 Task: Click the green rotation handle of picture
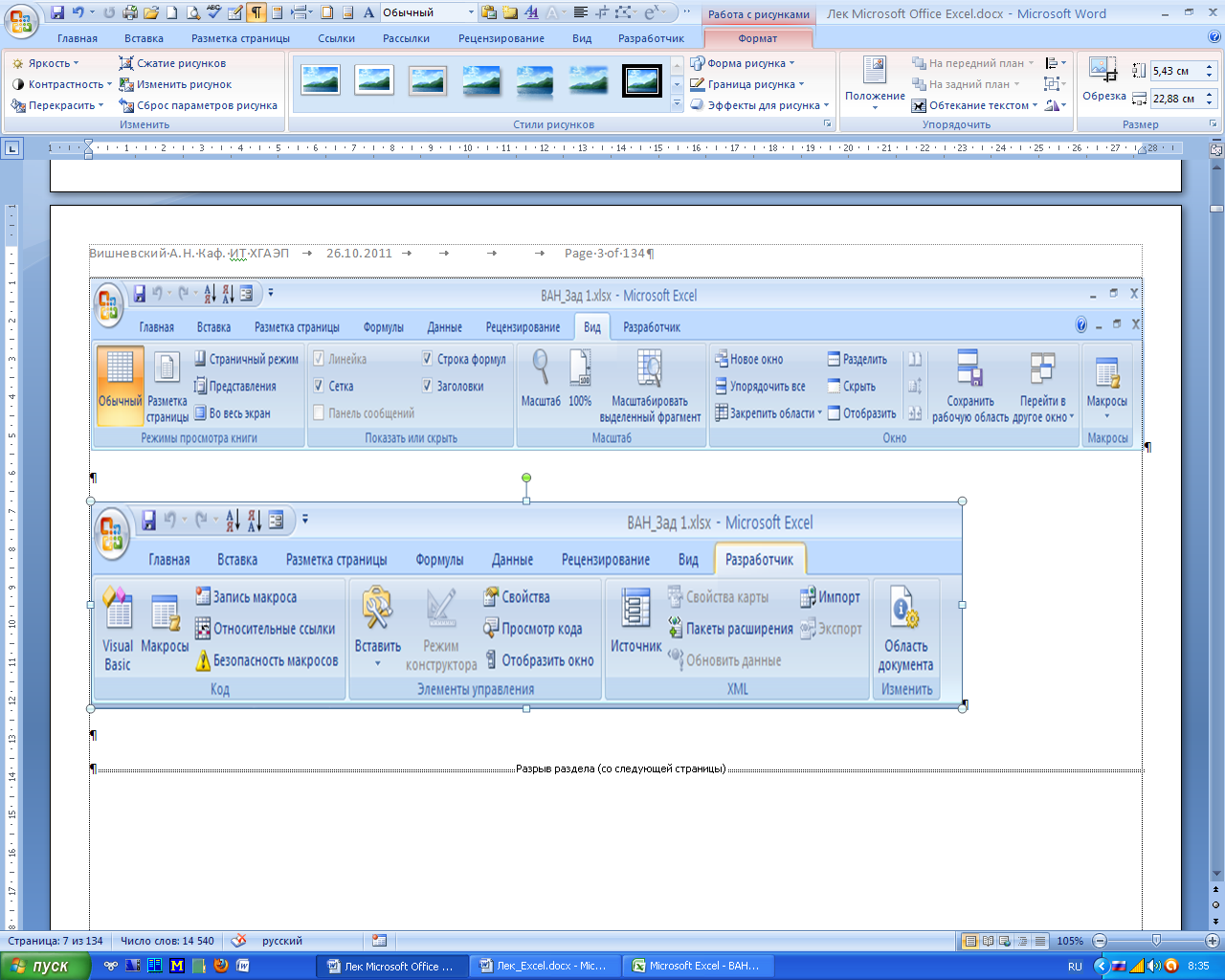click(x=526, y=478)
